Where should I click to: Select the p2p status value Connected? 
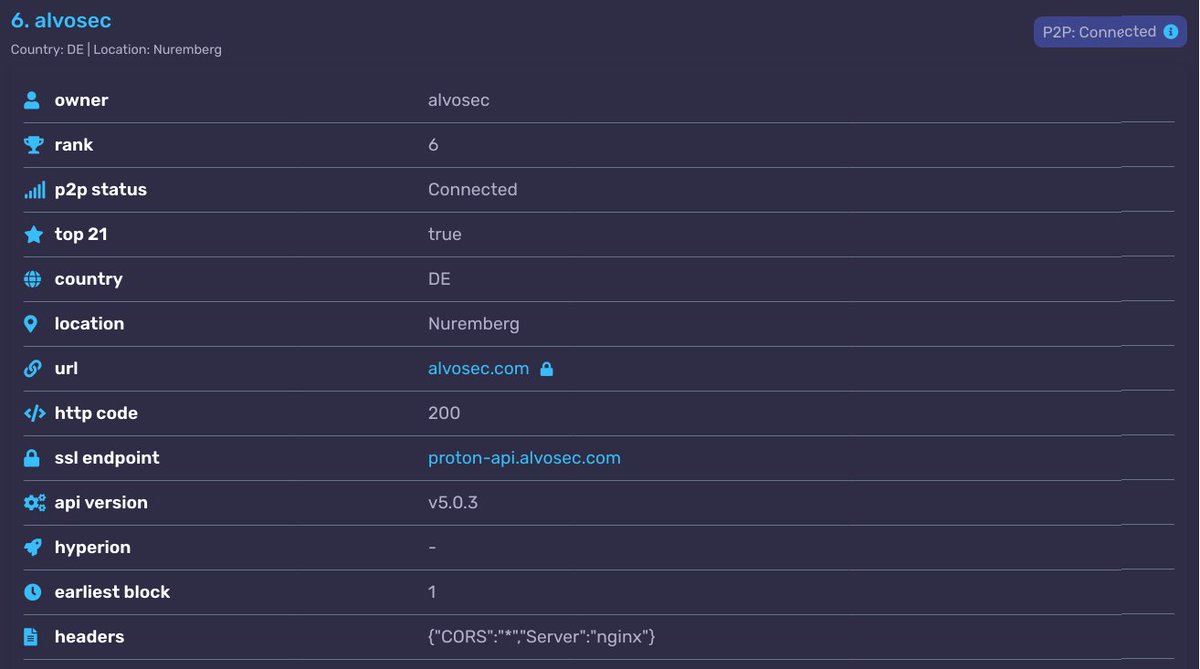tap(472, 190)
